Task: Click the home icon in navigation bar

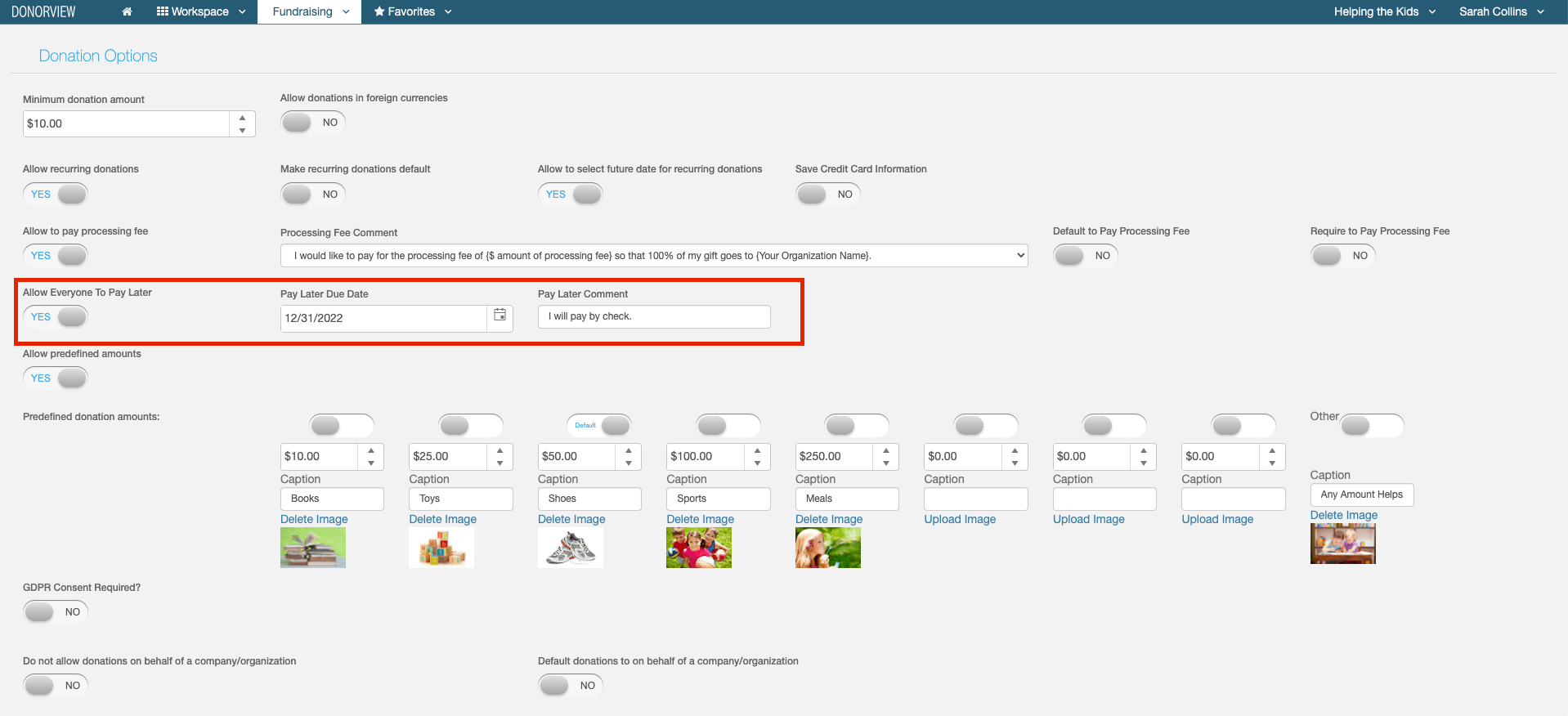Action: tap(127, 11)
